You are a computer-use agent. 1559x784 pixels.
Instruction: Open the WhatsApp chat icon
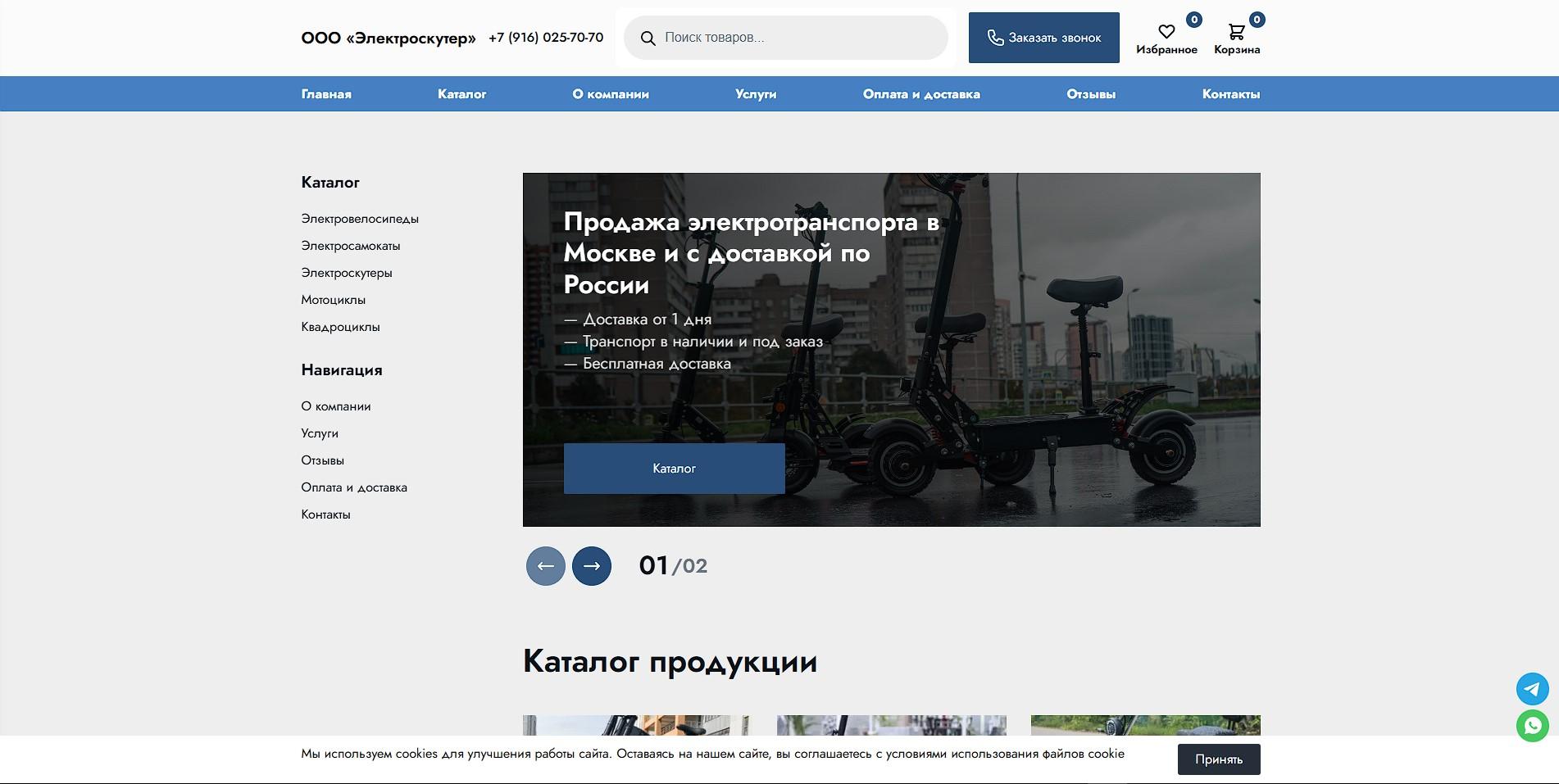(x=1531, y=725)
